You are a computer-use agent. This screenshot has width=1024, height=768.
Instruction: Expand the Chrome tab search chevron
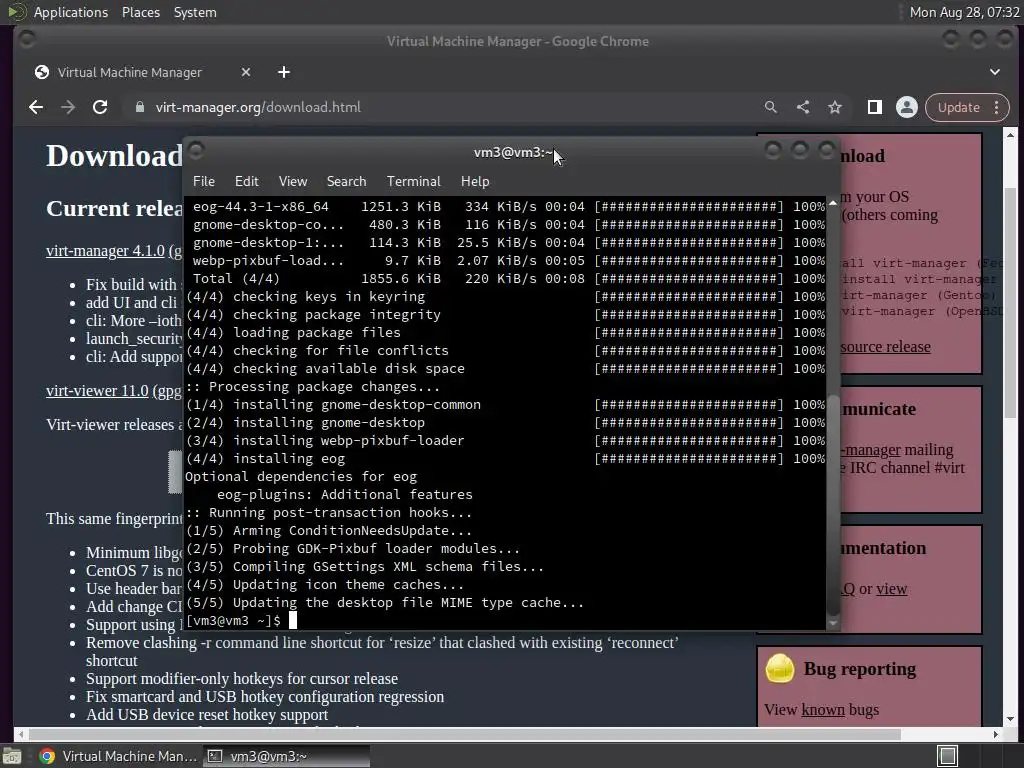click(995, 72)
